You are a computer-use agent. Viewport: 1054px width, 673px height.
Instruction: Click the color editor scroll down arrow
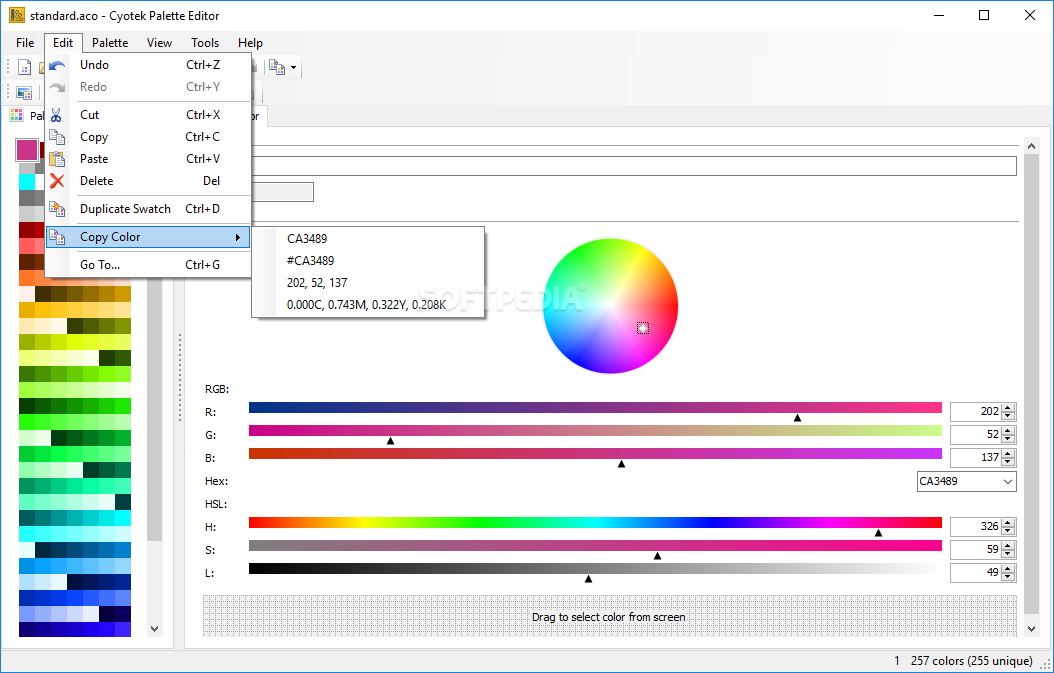tap(1032, 629)
